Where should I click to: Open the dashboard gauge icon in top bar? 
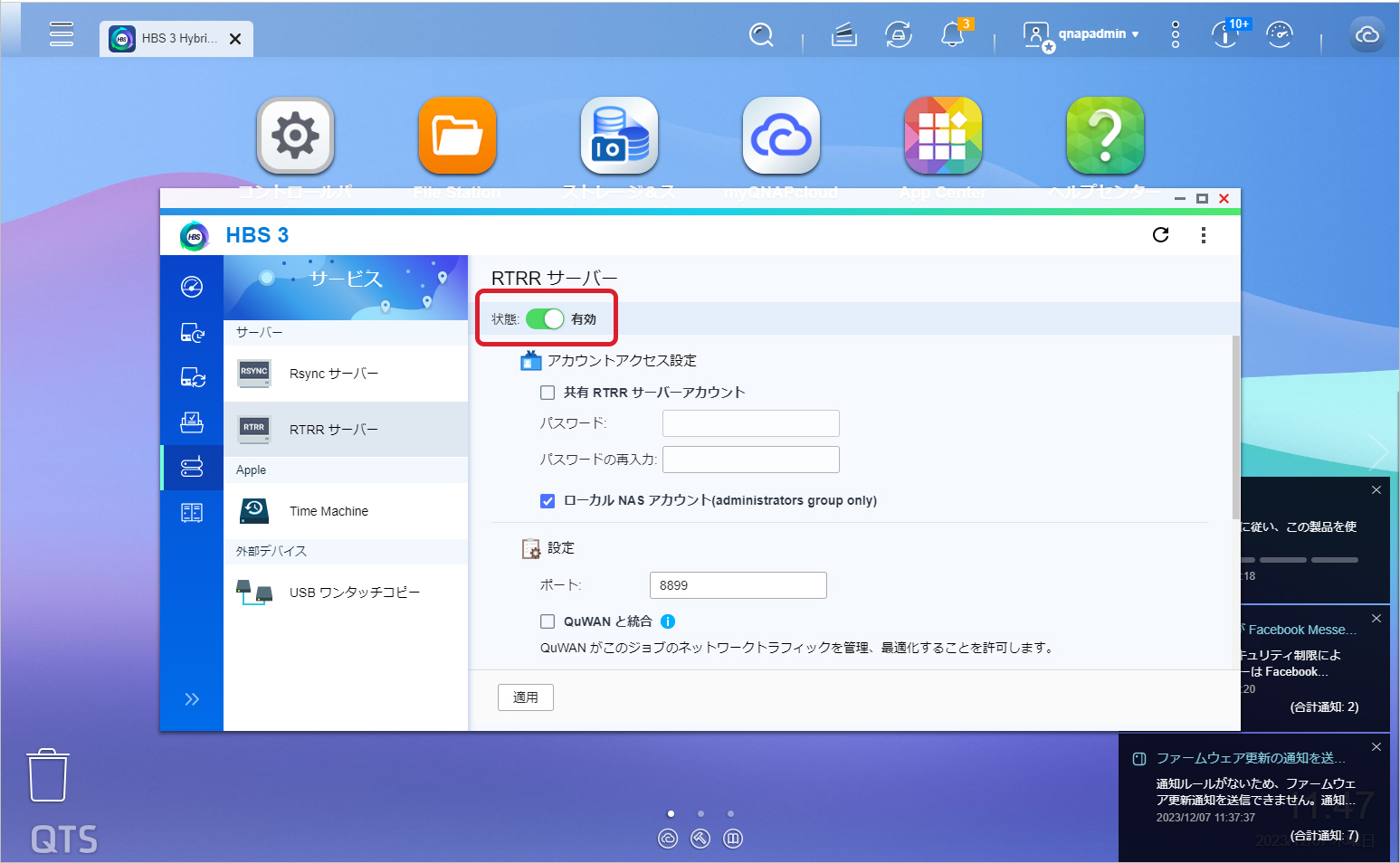(x=1280, y=34)
